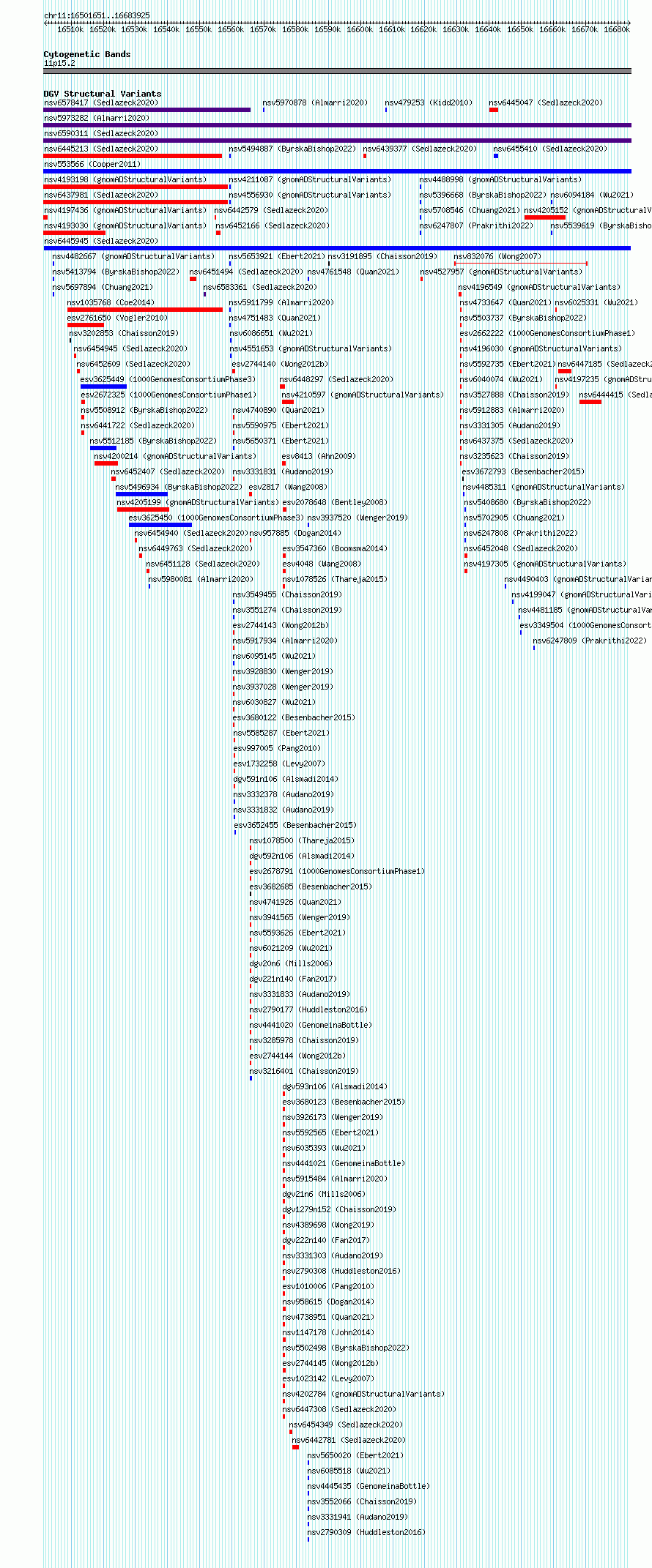
Task: Click nsv957885 (Dogan2014) label
Action: [x=294, y=534]
